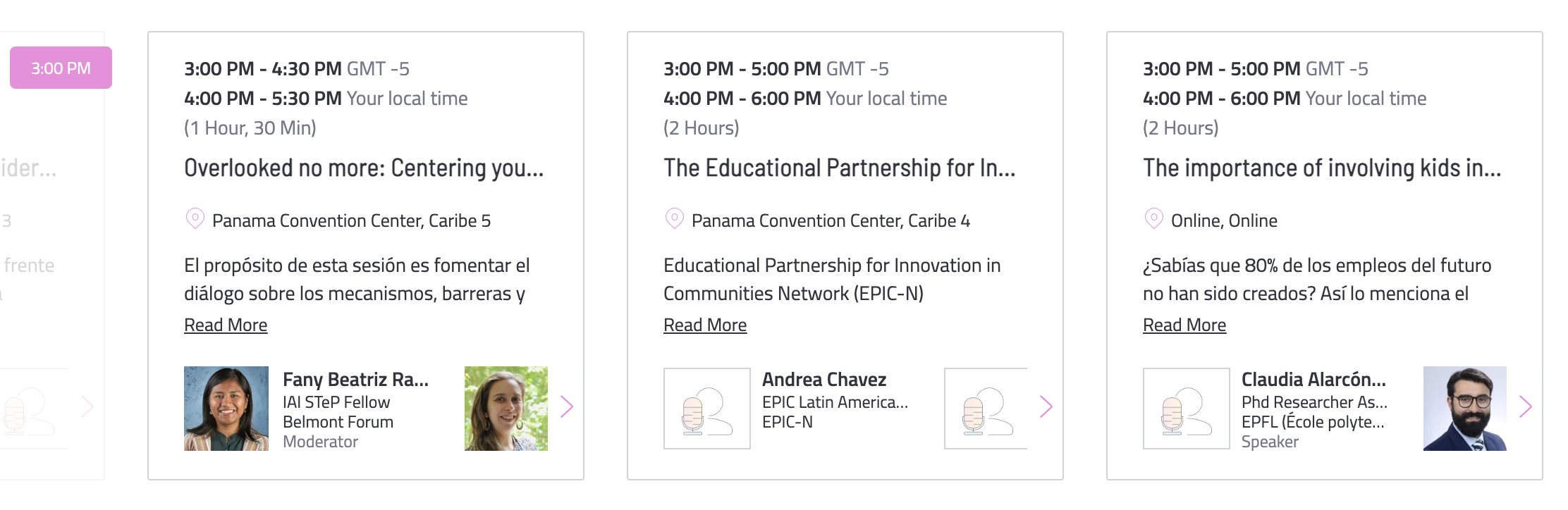
Task: Click Andrea Chavez's microphone placeholder avatar
Action: 707,409
